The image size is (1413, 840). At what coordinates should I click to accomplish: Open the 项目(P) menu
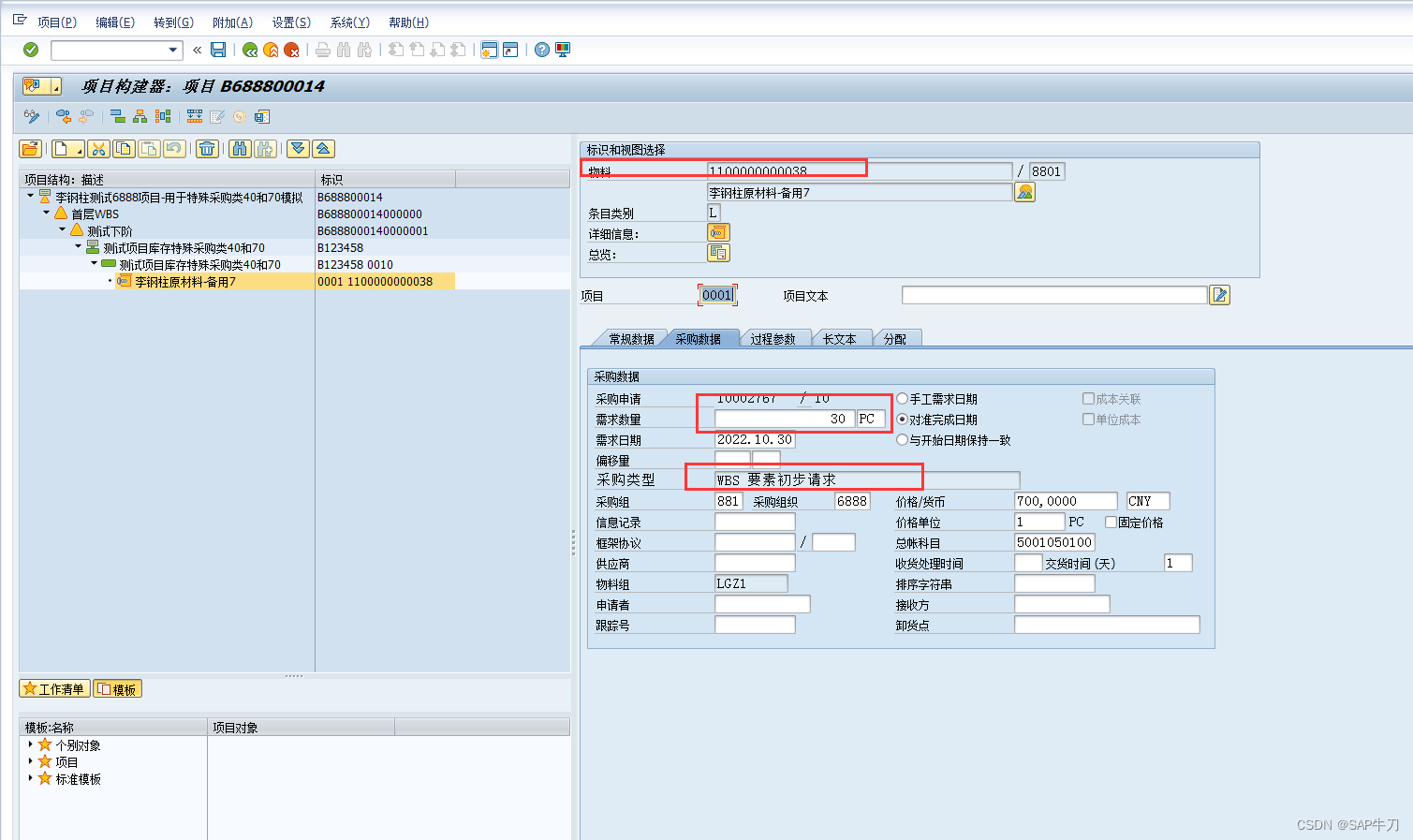click(x=57, y=22)
